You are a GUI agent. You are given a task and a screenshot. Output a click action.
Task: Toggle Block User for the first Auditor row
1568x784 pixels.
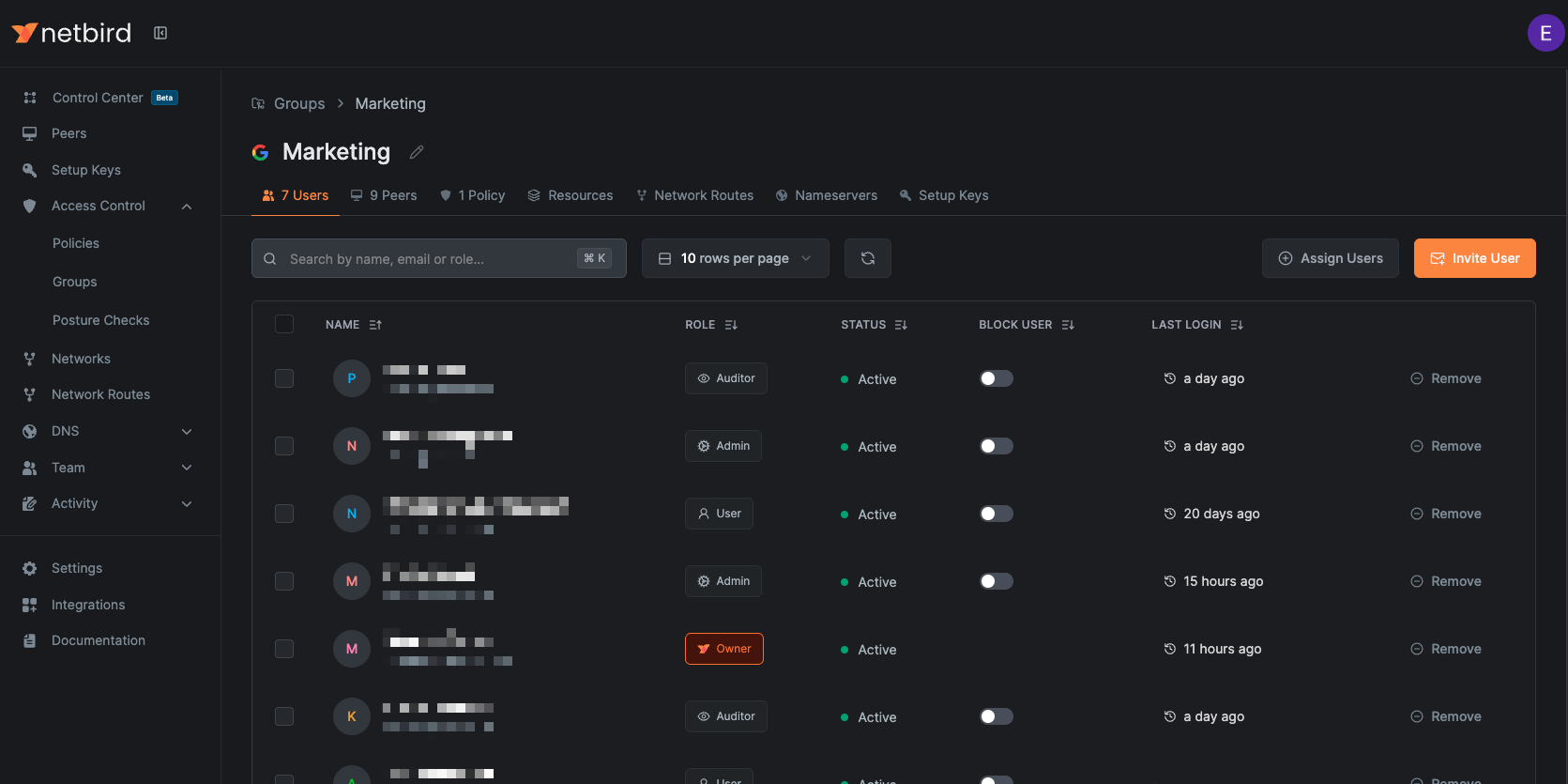click(996, 378)
